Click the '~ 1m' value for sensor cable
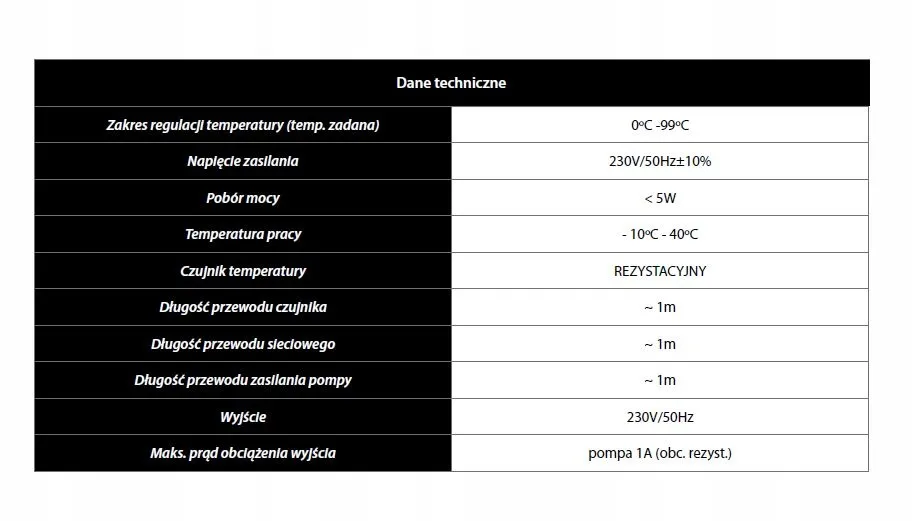This screenshot has height=521, width=917. 660,307
